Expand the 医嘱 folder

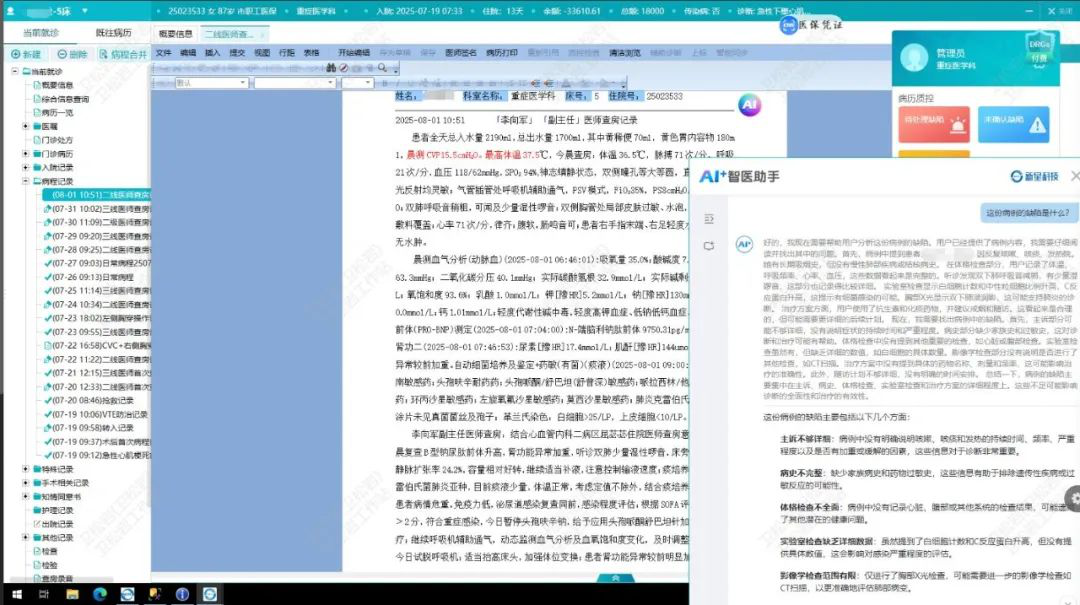(x=25, y=126)
